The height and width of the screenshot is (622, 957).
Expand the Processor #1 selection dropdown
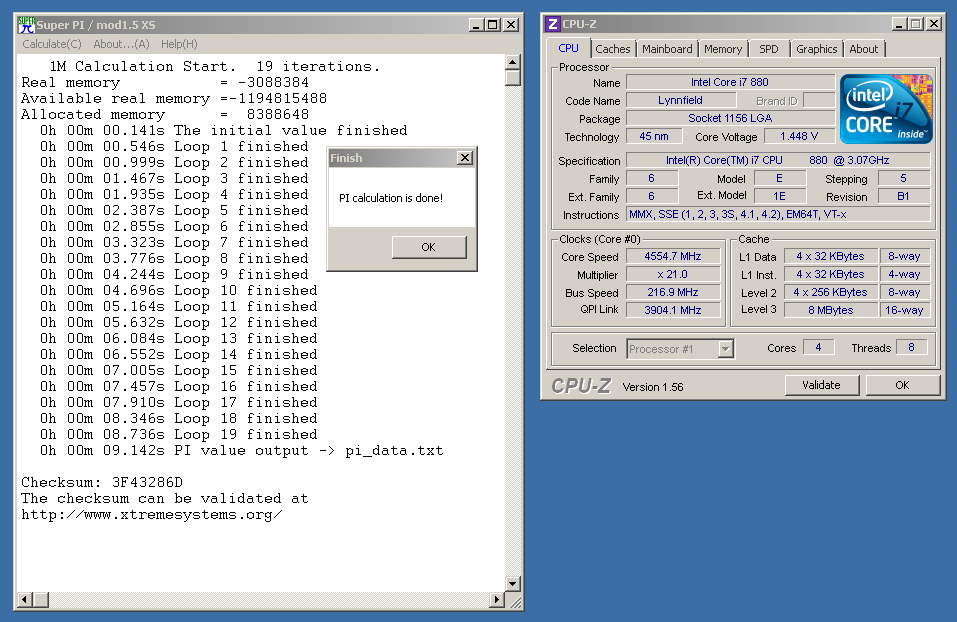[x=725, y=349]
